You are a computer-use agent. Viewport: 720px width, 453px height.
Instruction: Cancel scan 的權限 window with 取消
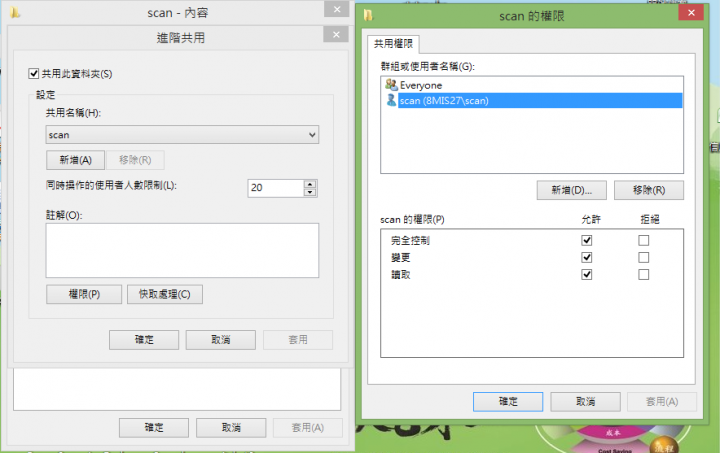(x=585, y=402)
